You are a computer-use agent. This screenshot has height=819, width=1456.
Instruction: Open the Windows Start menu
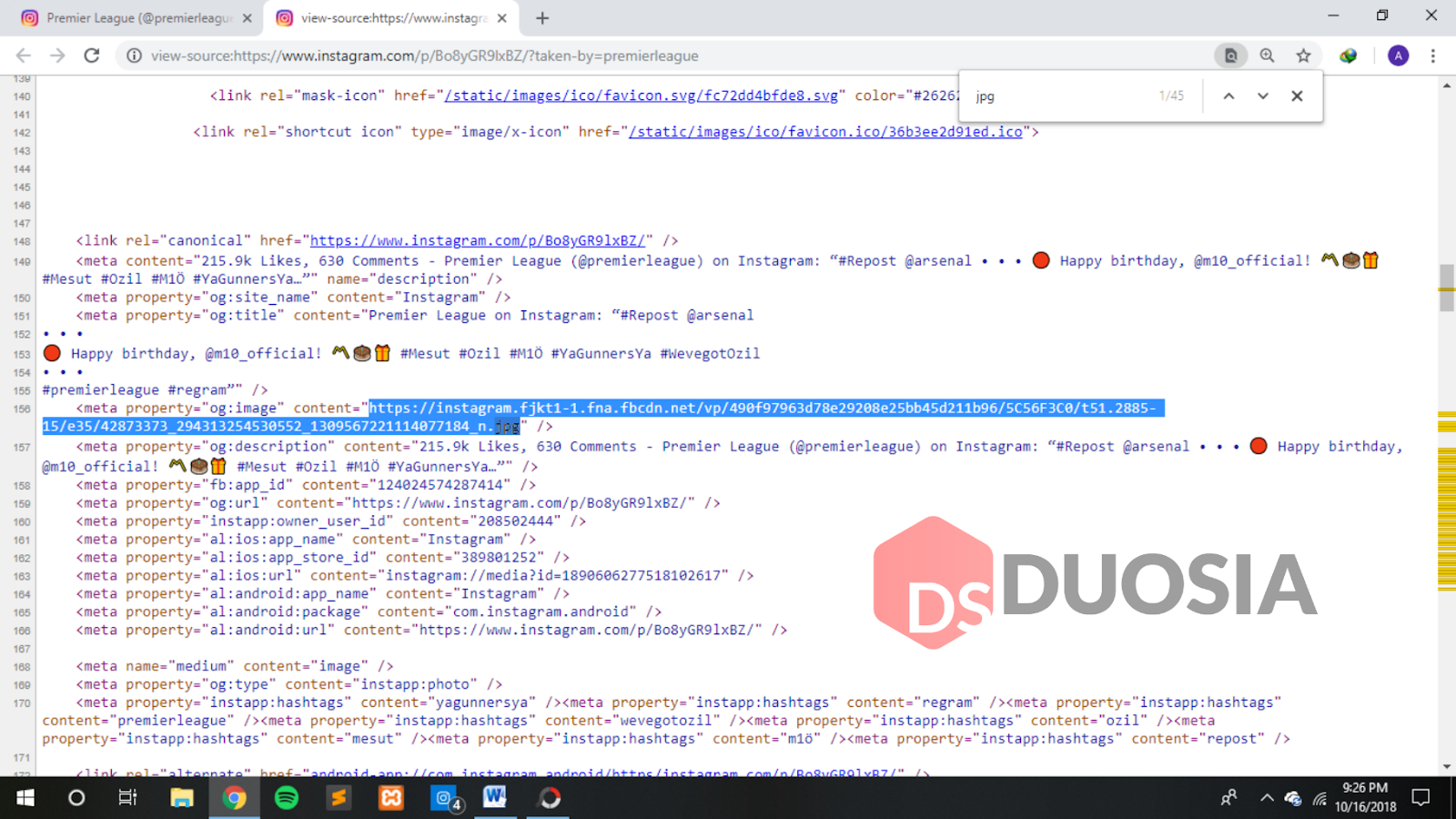25,798
